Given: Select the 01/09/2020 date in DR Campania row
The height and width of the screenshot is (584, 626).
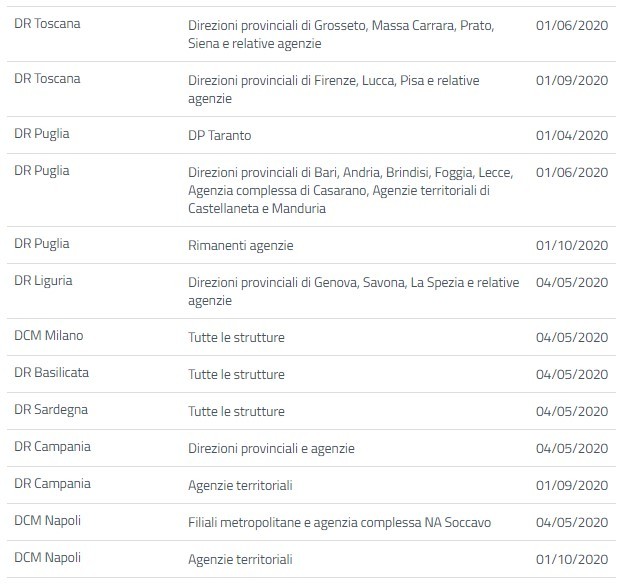Looking at the screenshot, I should pos(572,485).
